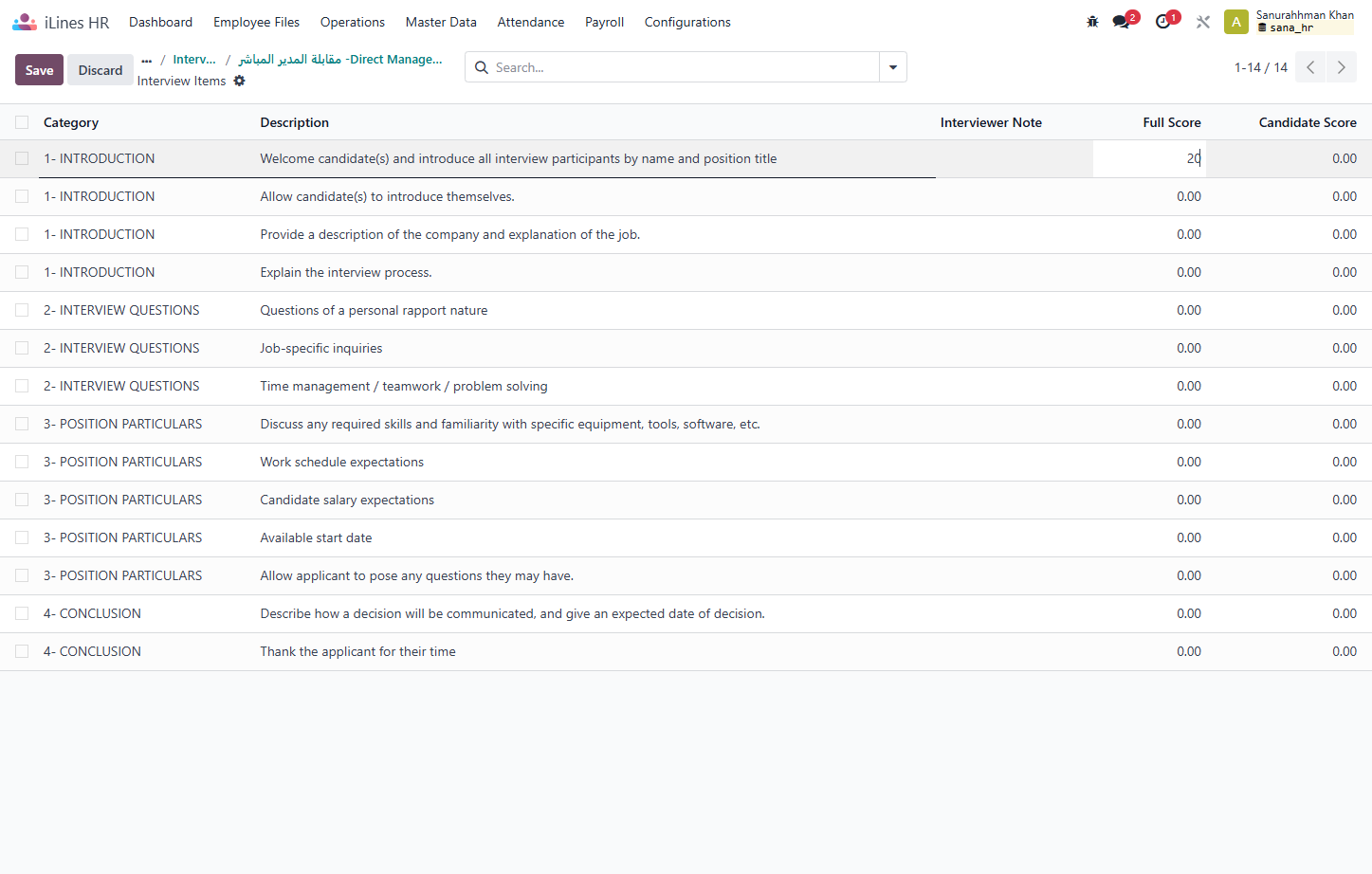Click the 1-14 / 14 pager counter
The image size is (1372, 874).
pos(1261,67)
